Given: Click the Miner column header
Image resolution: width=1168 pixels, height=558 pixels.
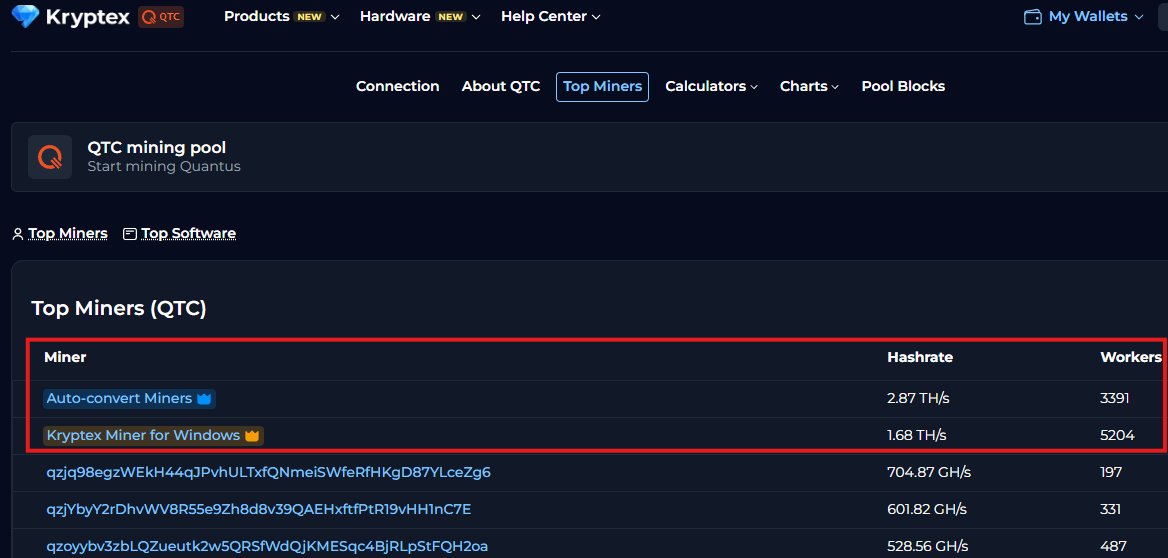Looking at the screenshot, I should pos(65,358).
